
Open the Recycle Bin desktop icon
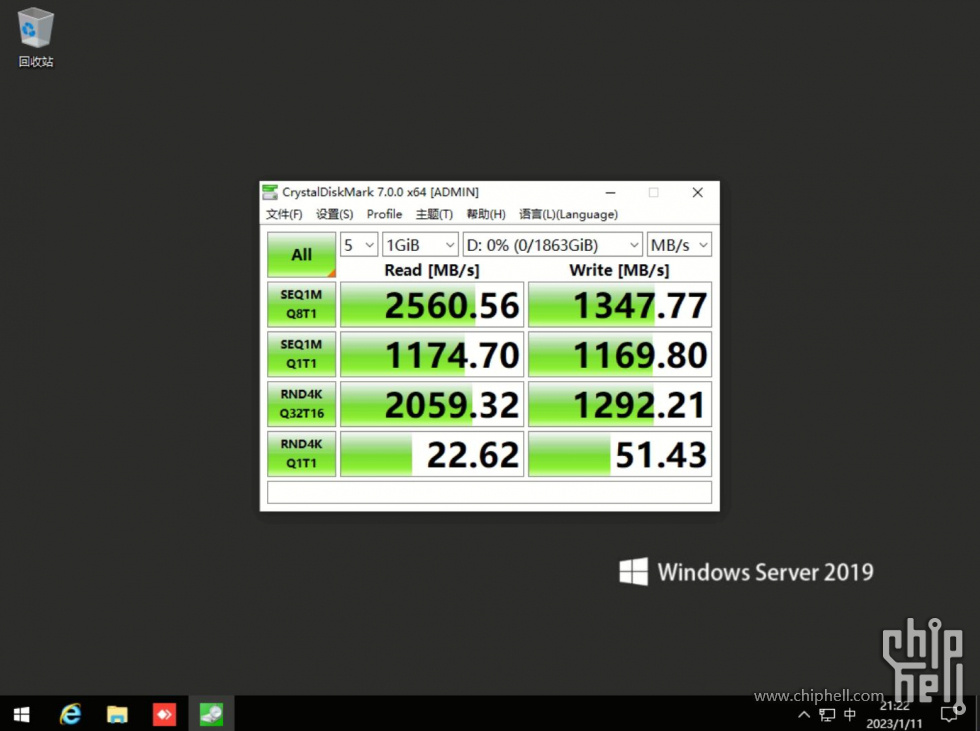point(36,37)
